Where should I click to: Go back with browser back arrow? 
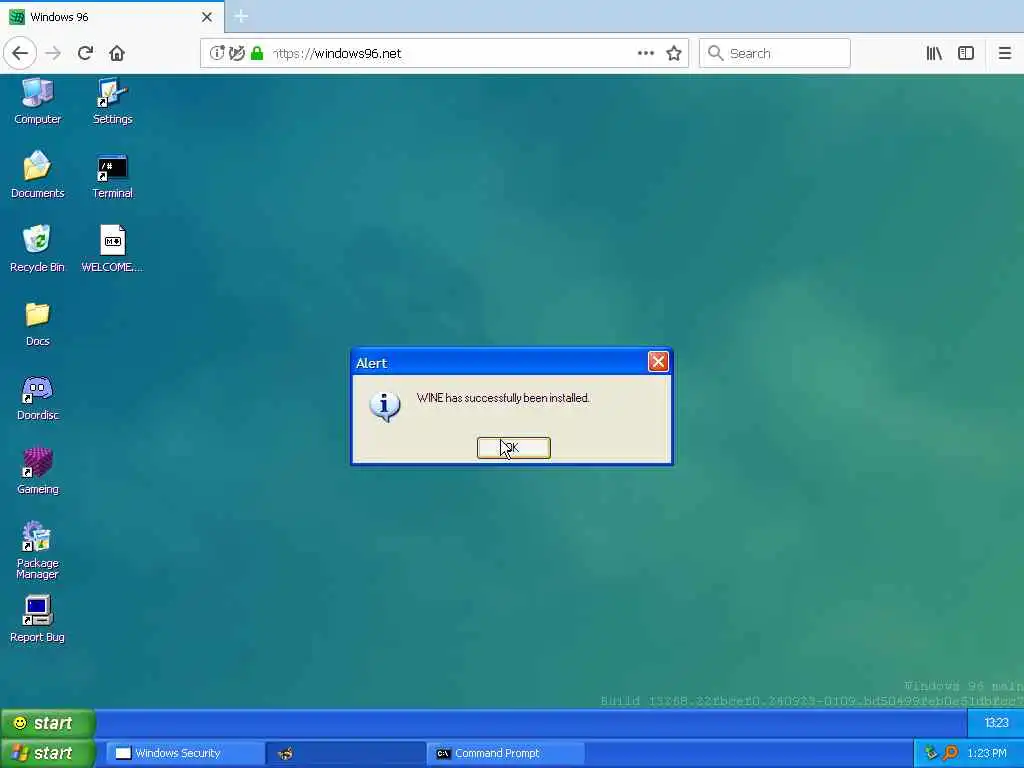pyautogui.click(x=20, y=53)
